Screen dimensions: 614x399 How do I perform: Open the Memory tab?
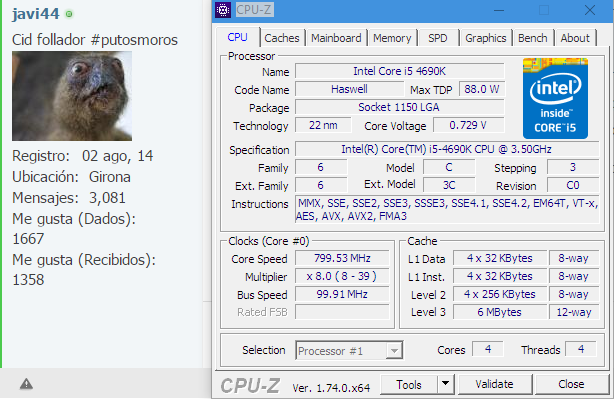[392, 38]
